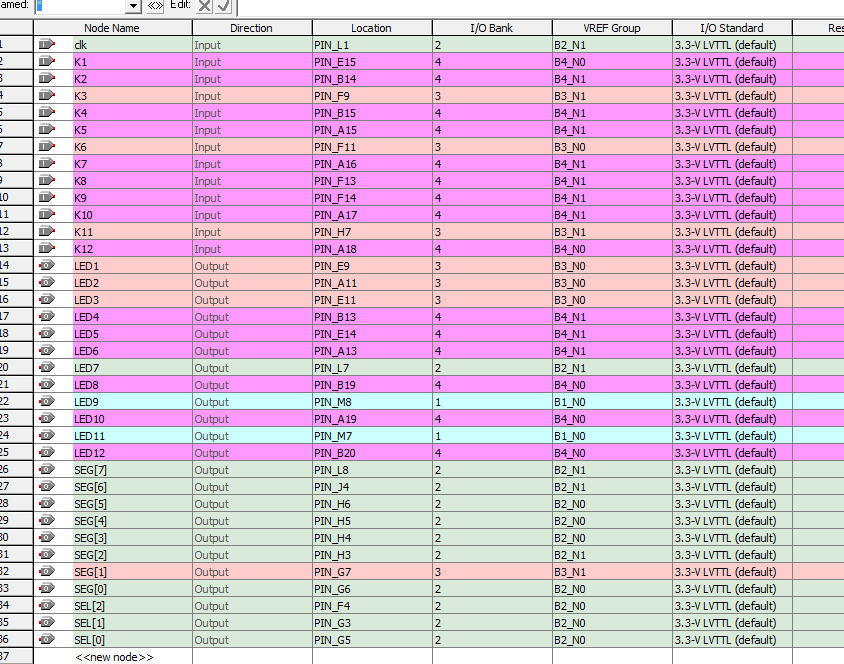Click the output pin icon for SEG[1]
The image size is (844, 664).
[47, 571]
